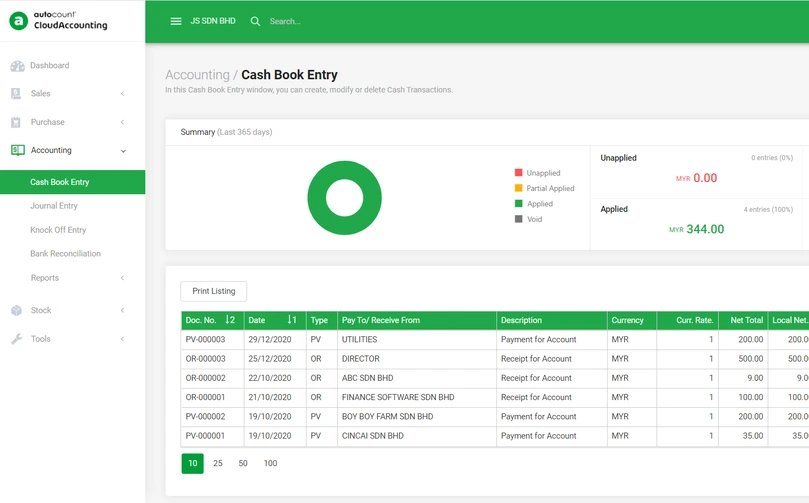The width and height of the screenshot is (809, 503).
Task: Click the search magnifier icon
Action: 255,21
